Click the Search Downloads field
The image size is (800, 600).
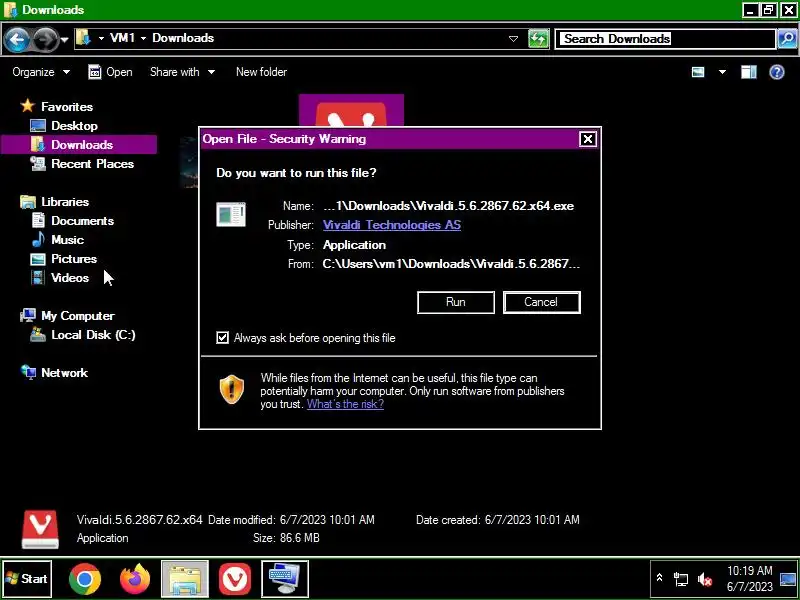pos(665,39)
